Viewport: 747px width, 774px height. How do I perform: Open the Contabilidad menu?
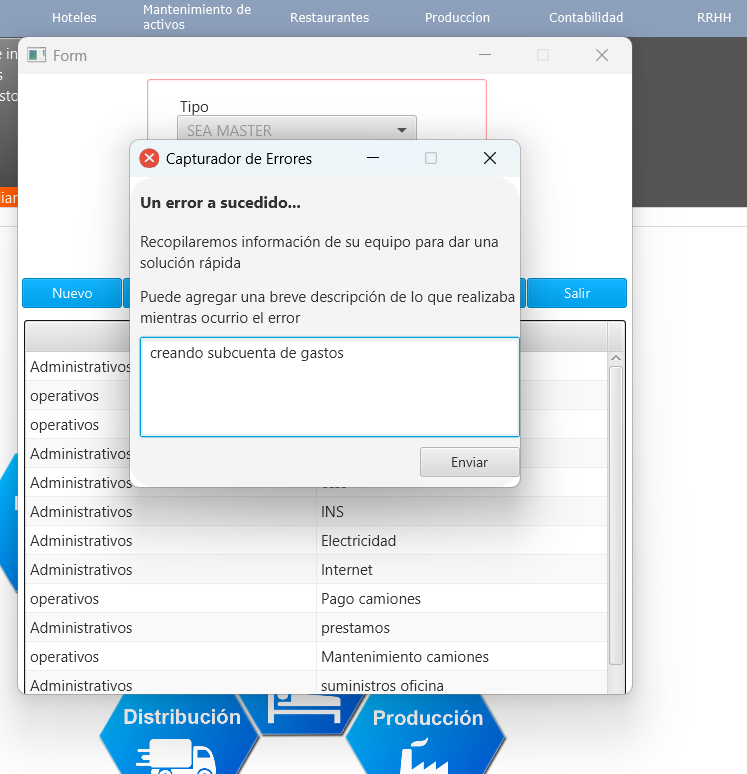coord(586,18)
